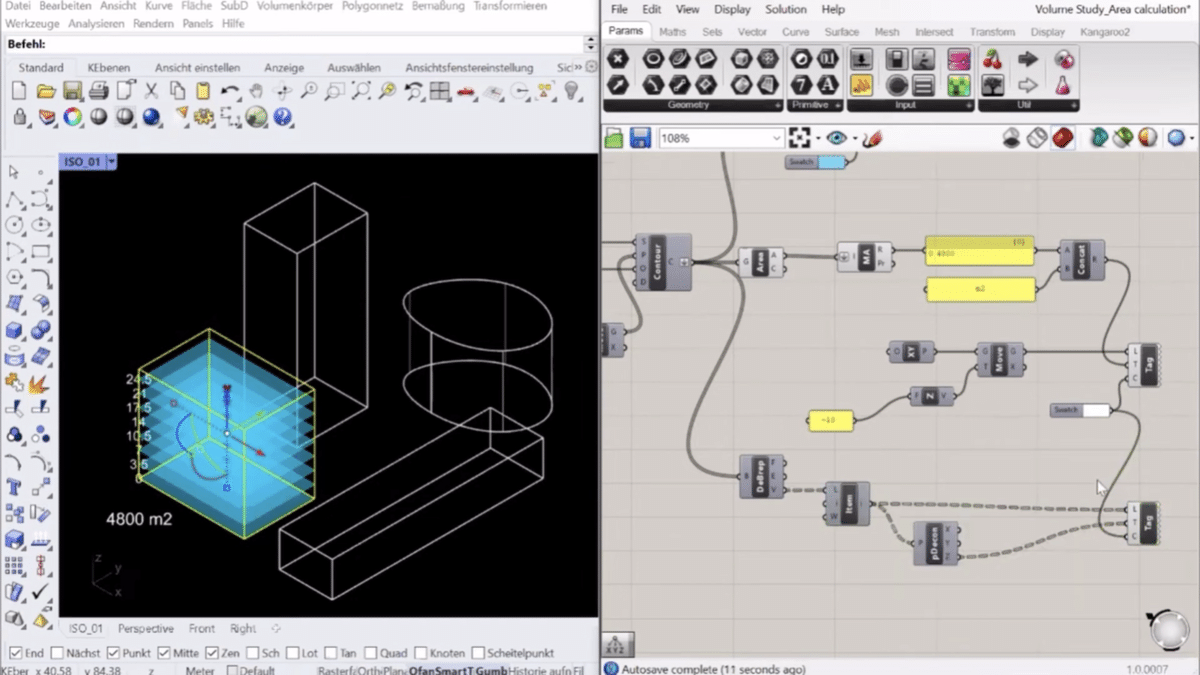The width and height of the screenshot is (1200, 675).
Task: Select the Cut scissors icon
Action: click(x=151, y=91)
